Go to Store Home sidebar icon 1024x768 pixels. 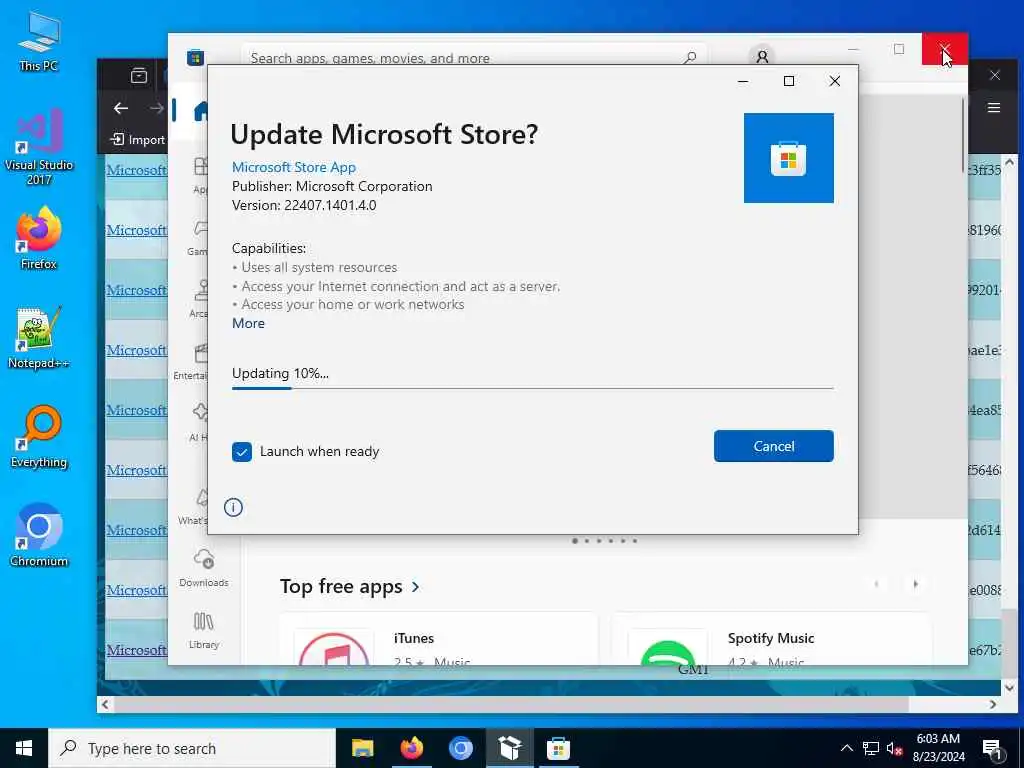point(200,111)
